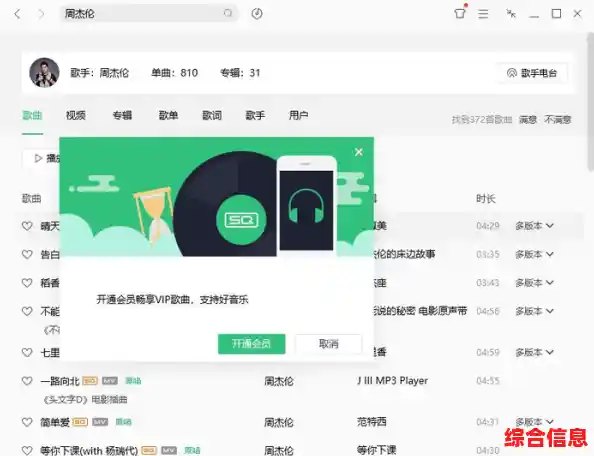Open the skin (shirt) icon
The width and height of the screenshot is (594, 456).
460,14
